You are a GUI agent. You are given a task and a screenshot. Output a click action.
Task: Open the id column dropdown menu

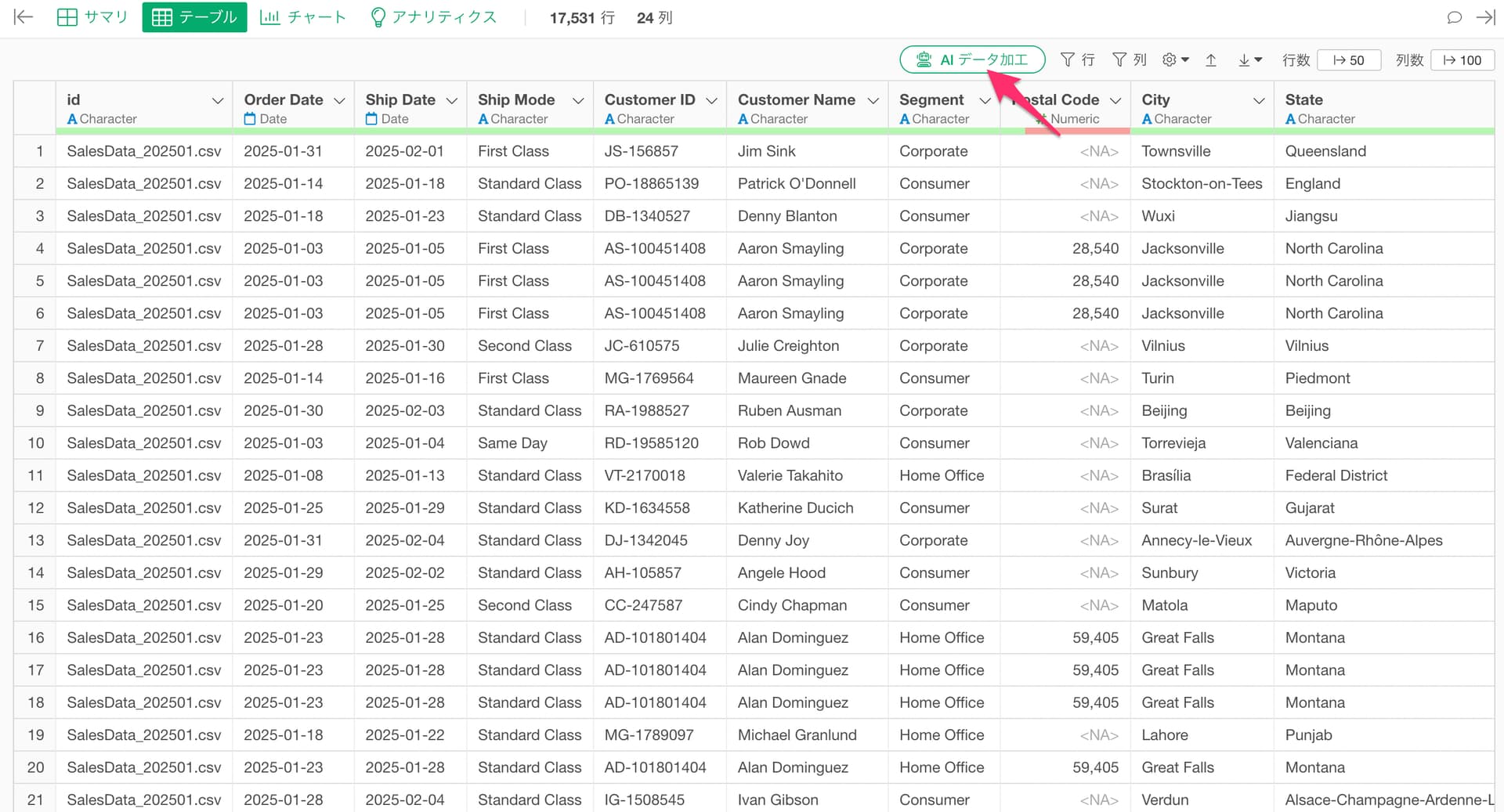pos(218,101)
